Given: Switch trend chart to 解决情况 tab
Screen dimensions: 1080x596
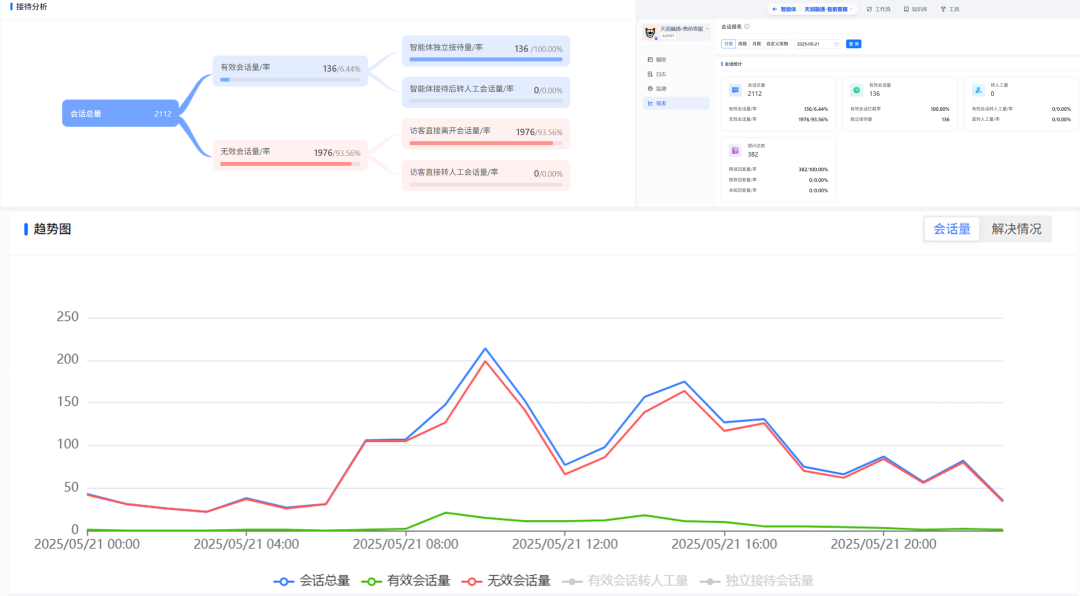Looking at the screenshot, I should tap(1016, 229).
